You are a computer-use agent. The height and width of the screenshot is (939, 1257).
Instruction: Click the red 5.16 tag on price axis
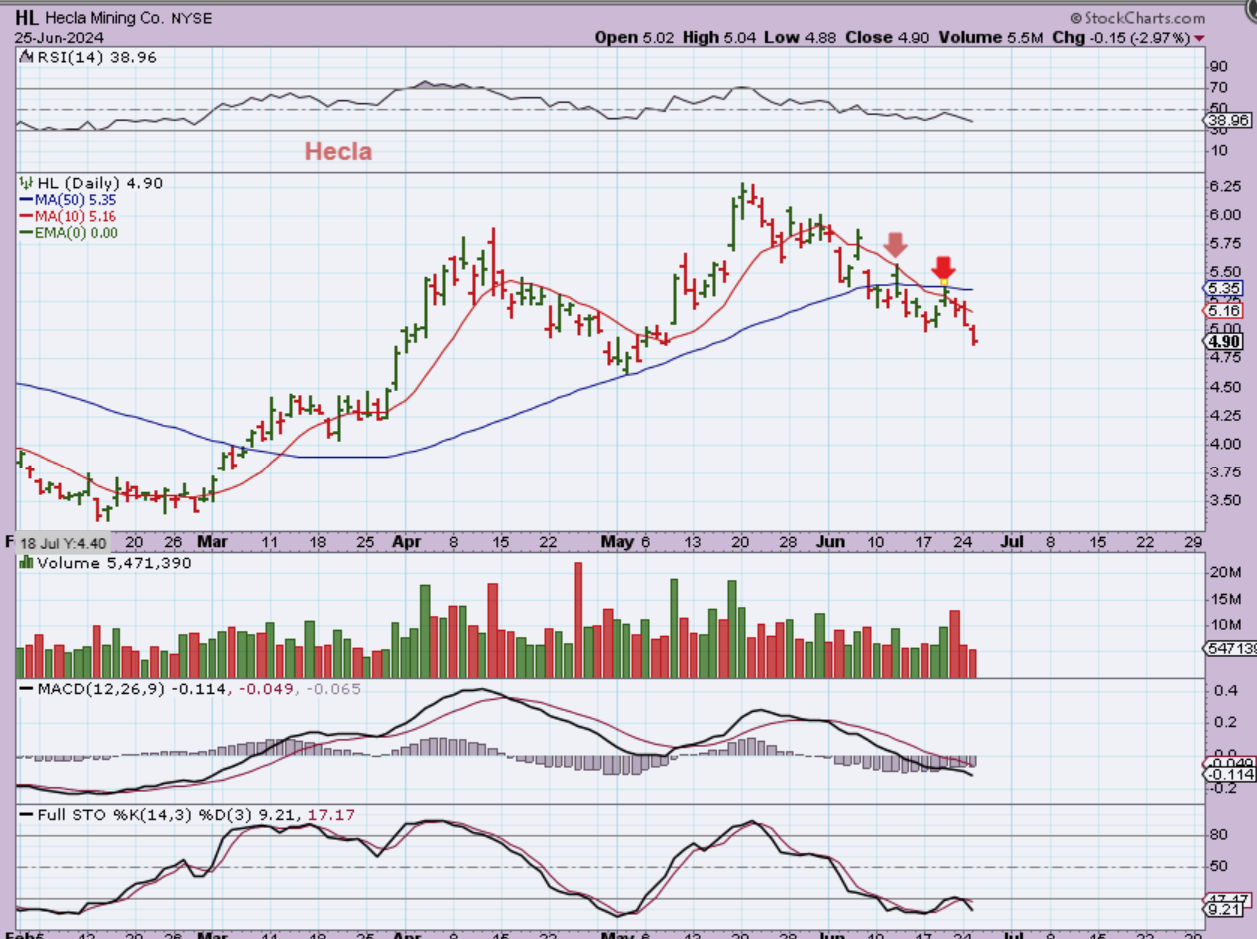point(1225,312)
